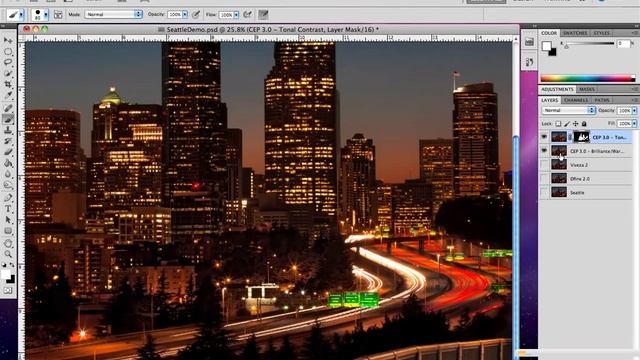Screen dimensions: 640x360
Task: Switch to the Styles tab
Action: pos(601,33)
